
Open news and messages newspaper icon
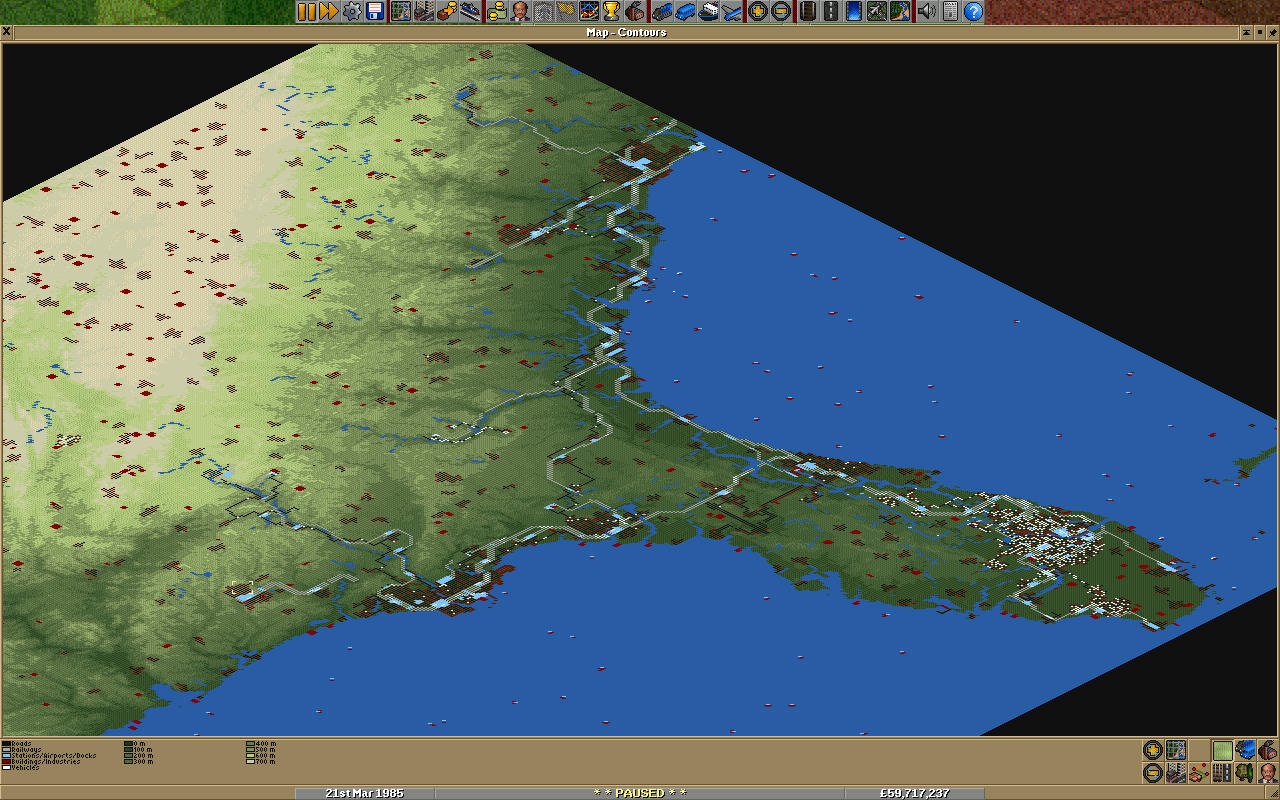click(x=949, y=12)
